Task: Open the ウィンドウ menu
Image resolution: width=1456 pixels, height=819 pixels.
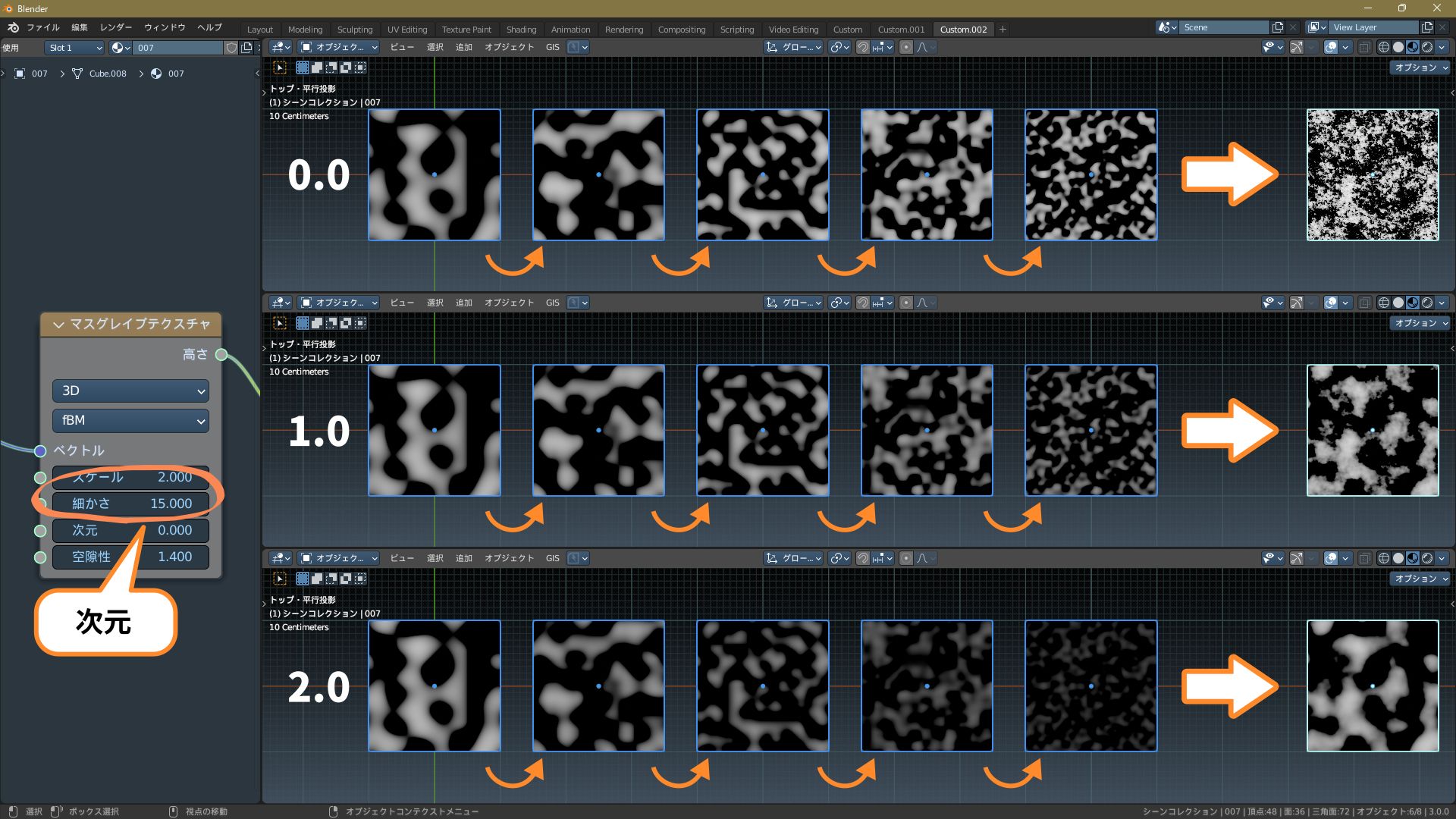Action: [165, 27]
